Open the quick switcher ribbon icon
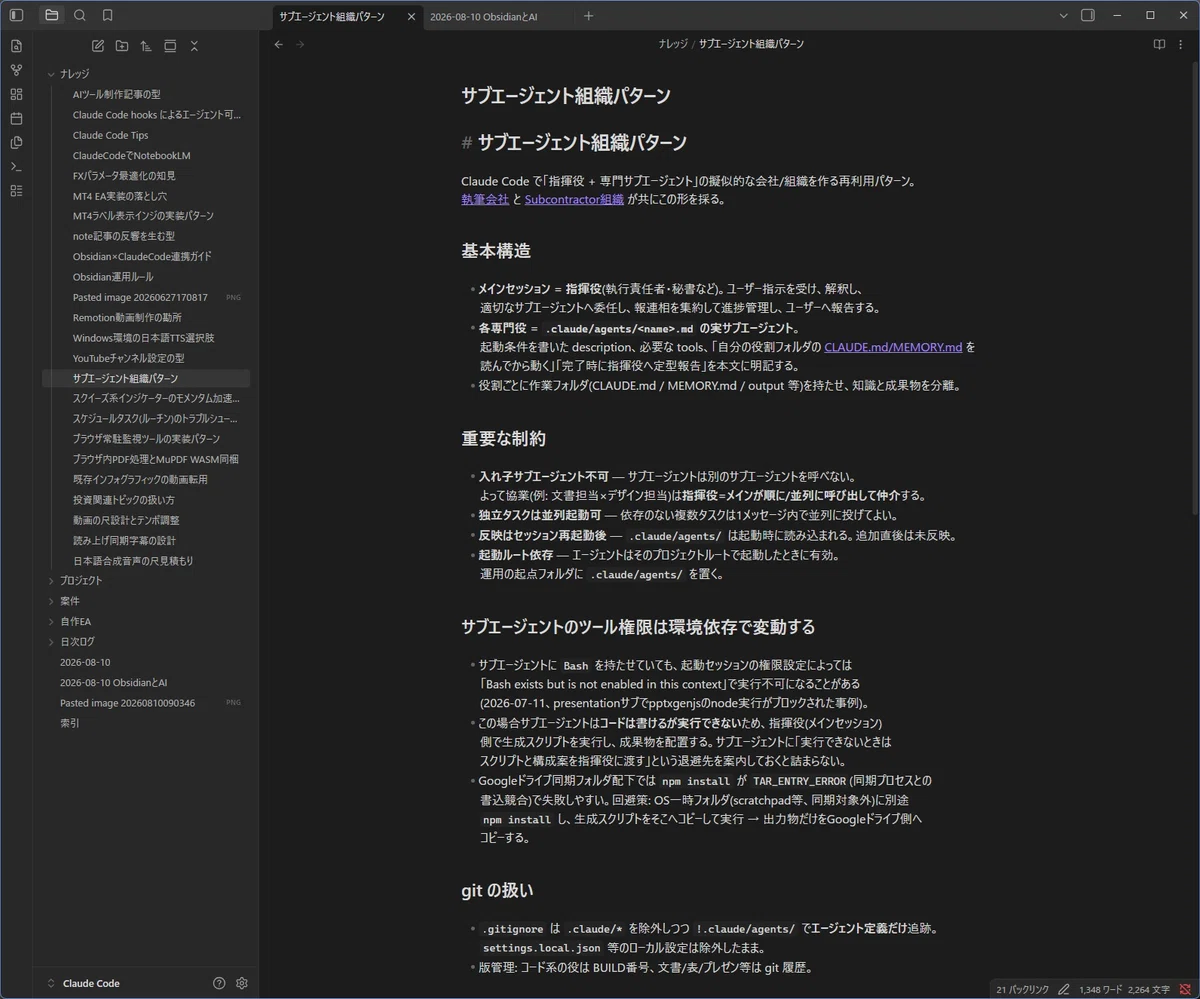This screenshot has height=999, width=1200. click(16, 46)
